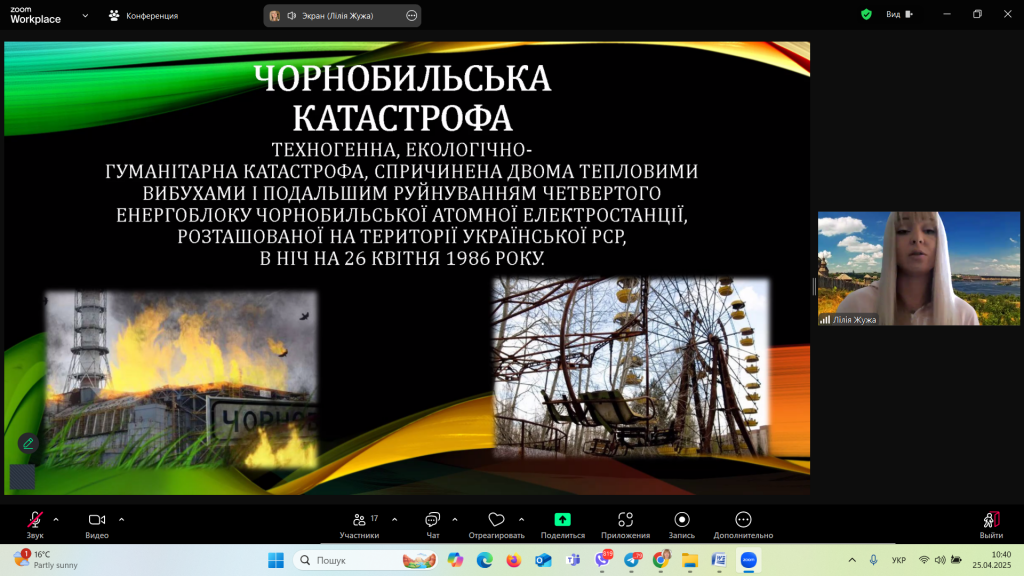
Task: Leave the meeting via the Выйти button
Action: [x=991, y=520]
